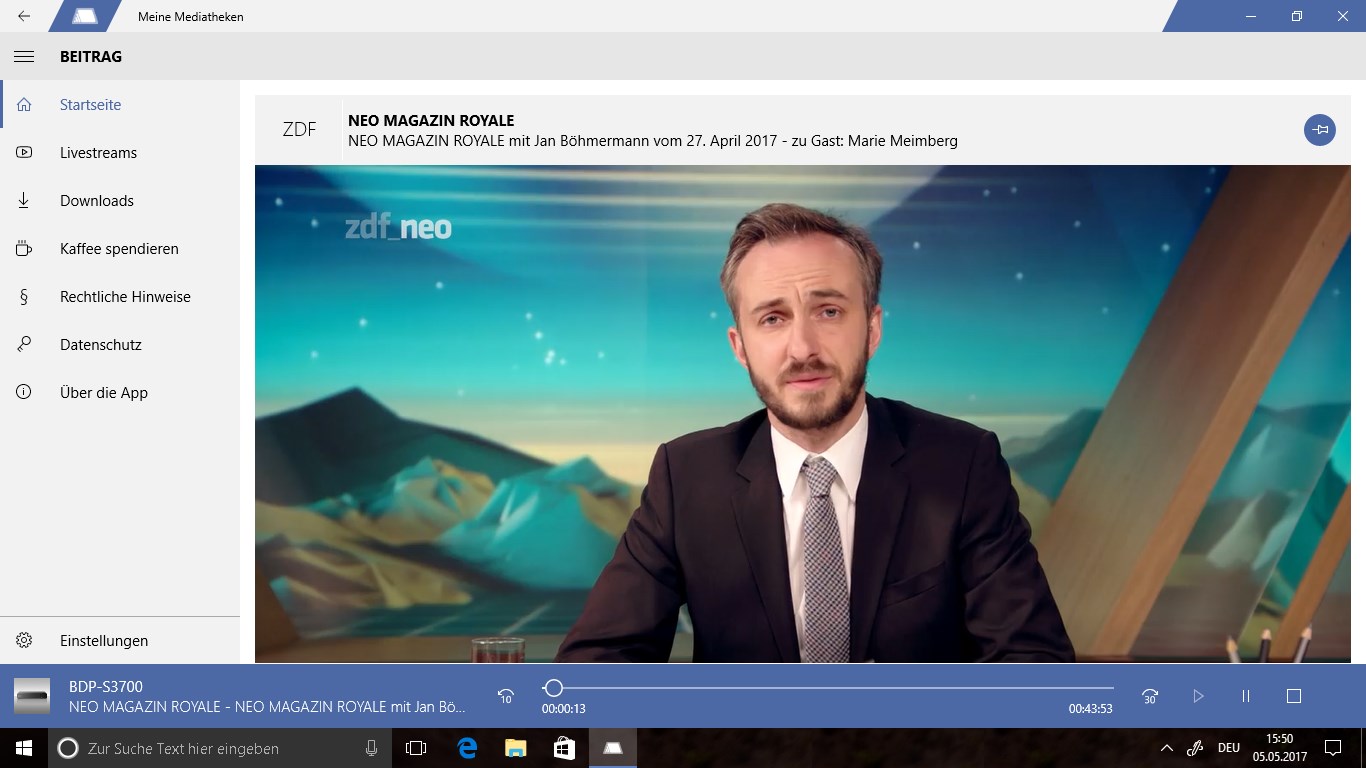Skip forward 30 seconds
The height and width of the screenshot is (768, 1366).
1151,696
